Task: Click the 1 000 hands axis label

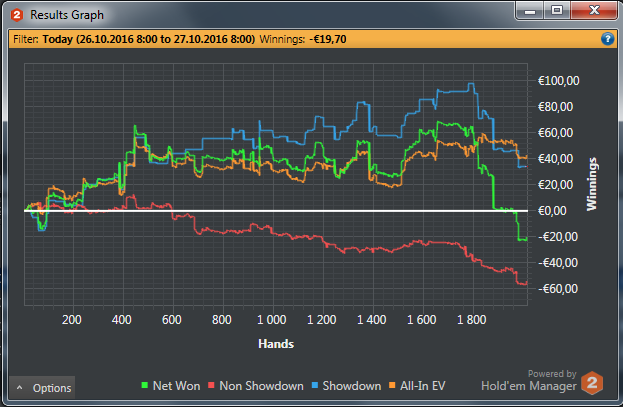Action: (x=272, y=320)
